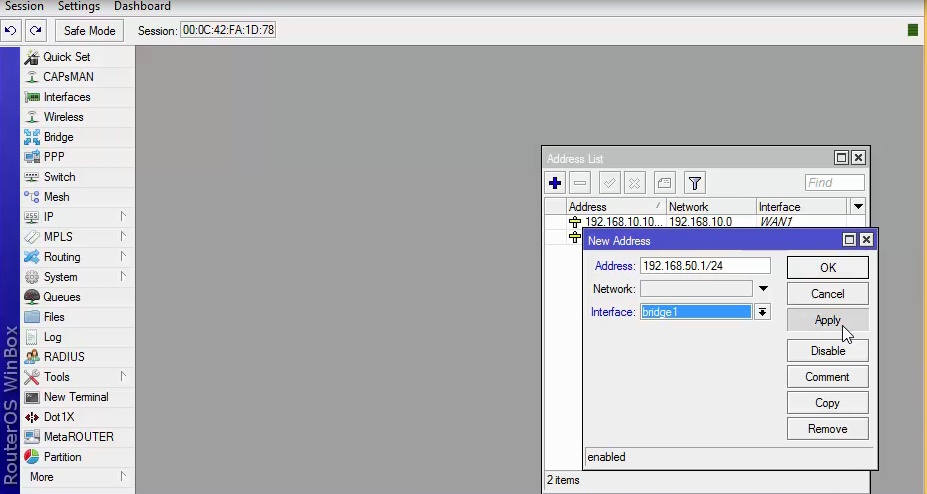Click the comment icon in Address List toolbar
927x494 pixels.
664,183
